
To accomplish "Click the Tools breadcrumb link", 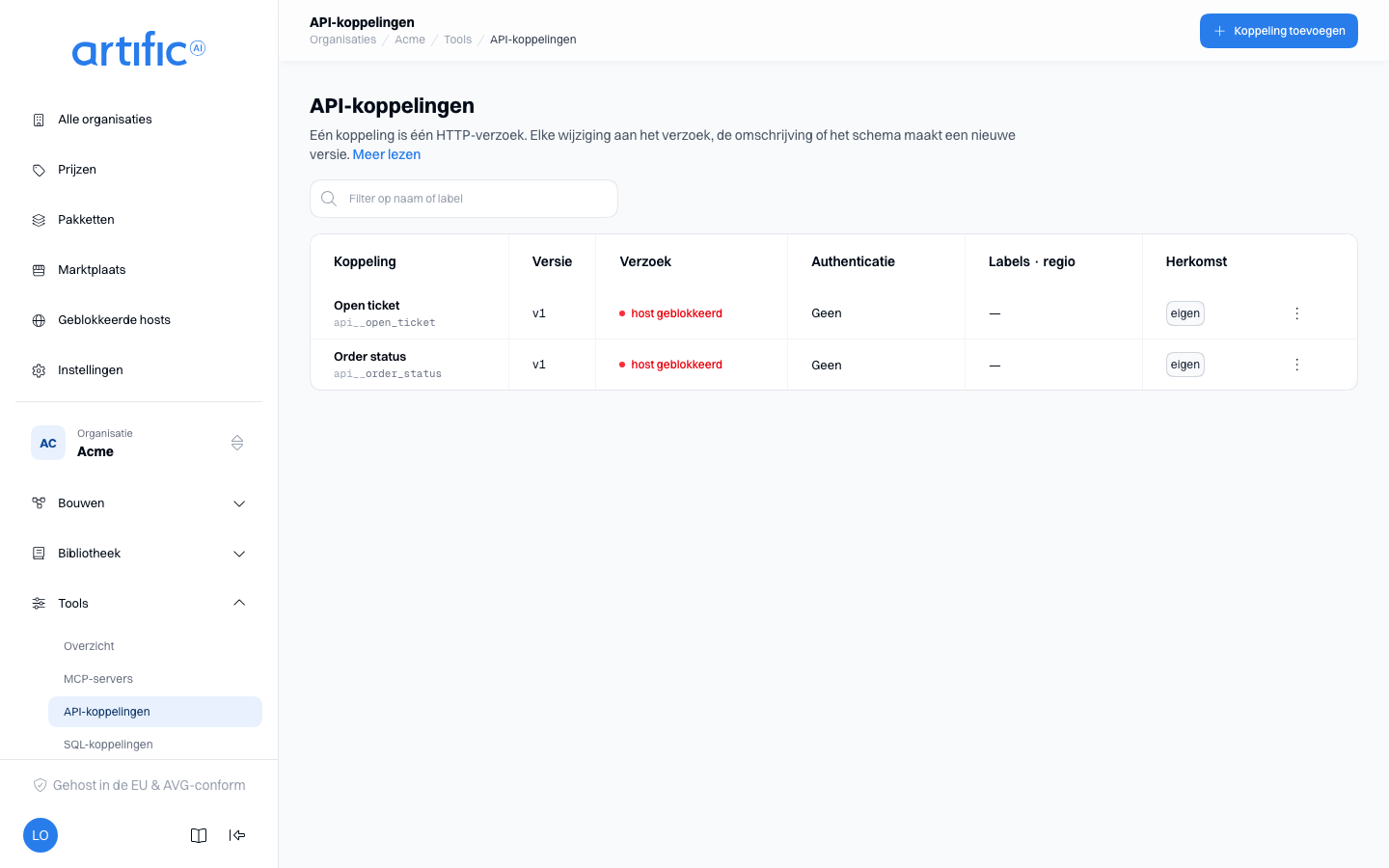I will (x=458, y=40).
